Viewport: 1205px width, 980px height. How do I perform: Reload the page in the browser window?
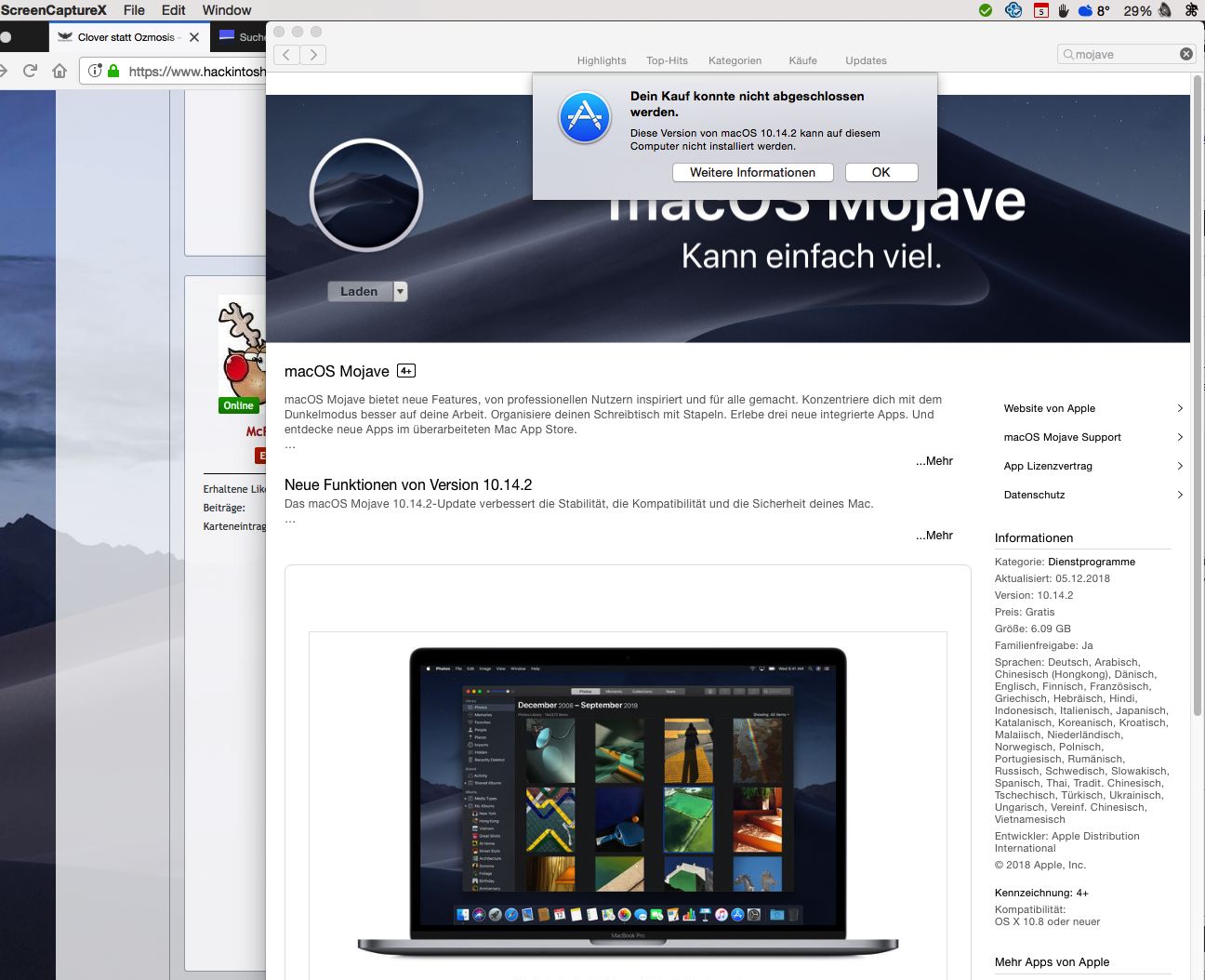coord(31,71)
